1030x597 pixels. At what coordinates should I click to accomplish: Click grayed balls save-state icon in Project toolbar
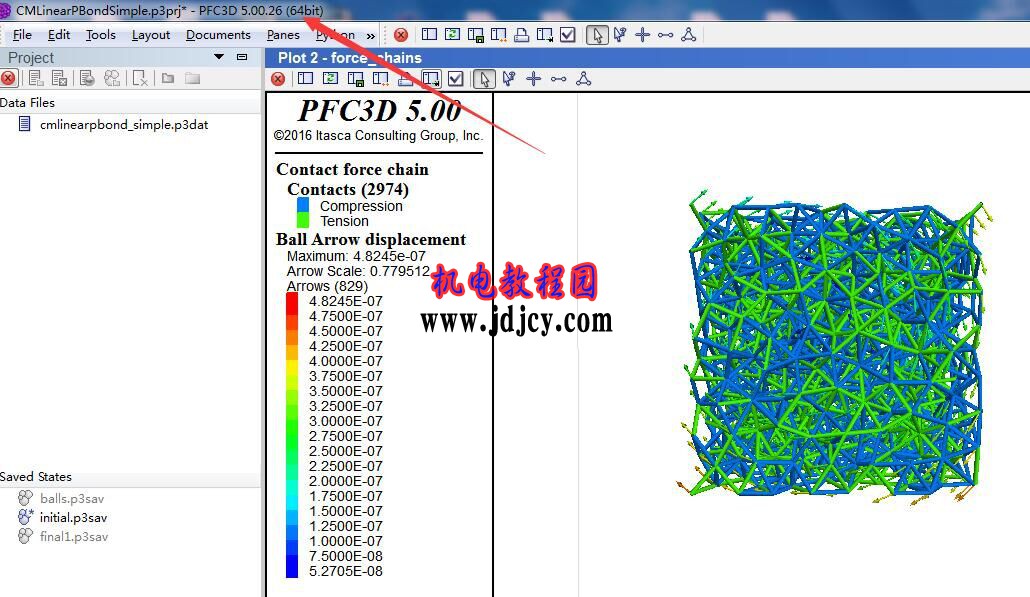click(x=112, y=79)
